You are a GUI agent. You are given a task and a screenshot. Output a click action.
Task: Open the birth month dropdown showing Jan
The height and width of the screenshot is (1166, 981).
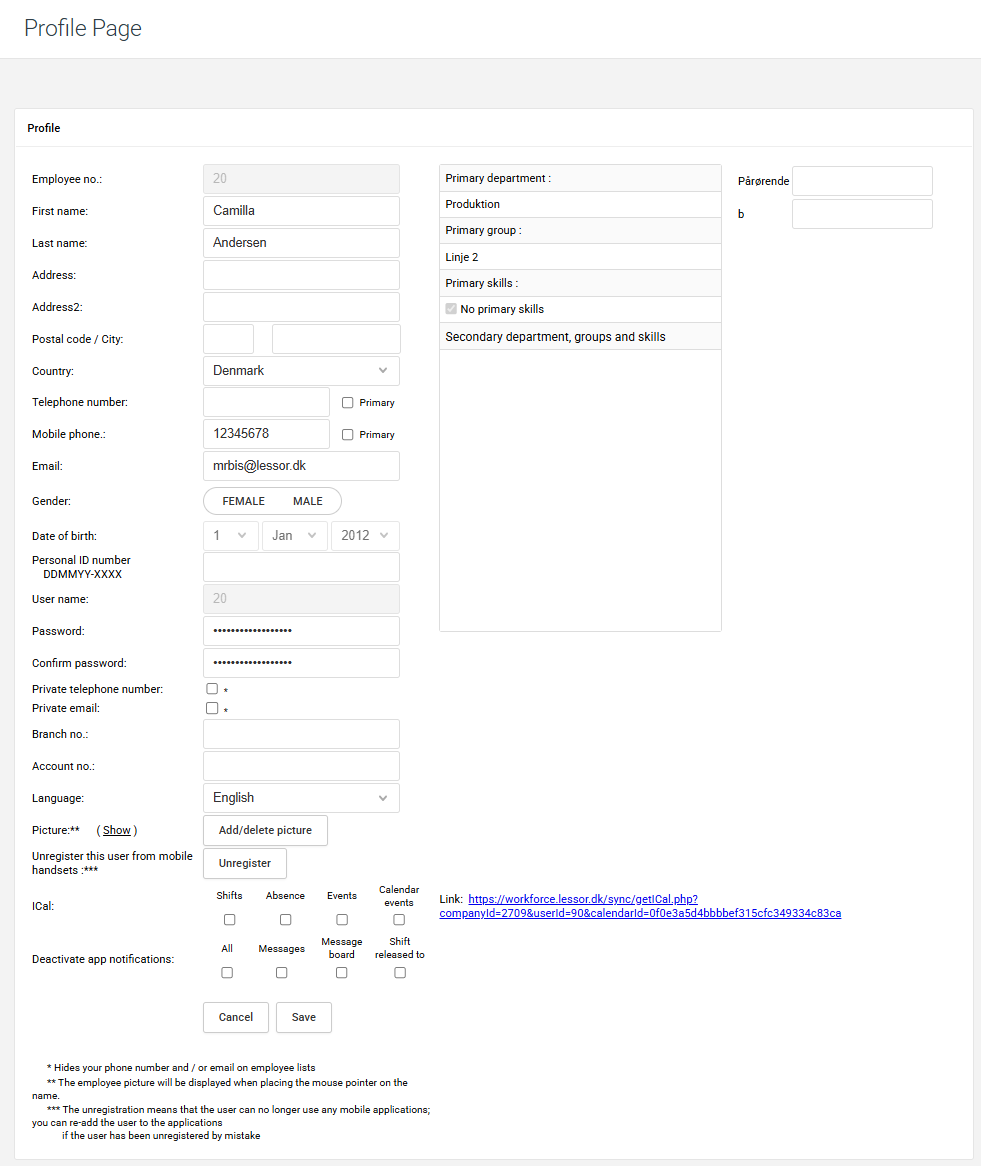pos(295,535)
